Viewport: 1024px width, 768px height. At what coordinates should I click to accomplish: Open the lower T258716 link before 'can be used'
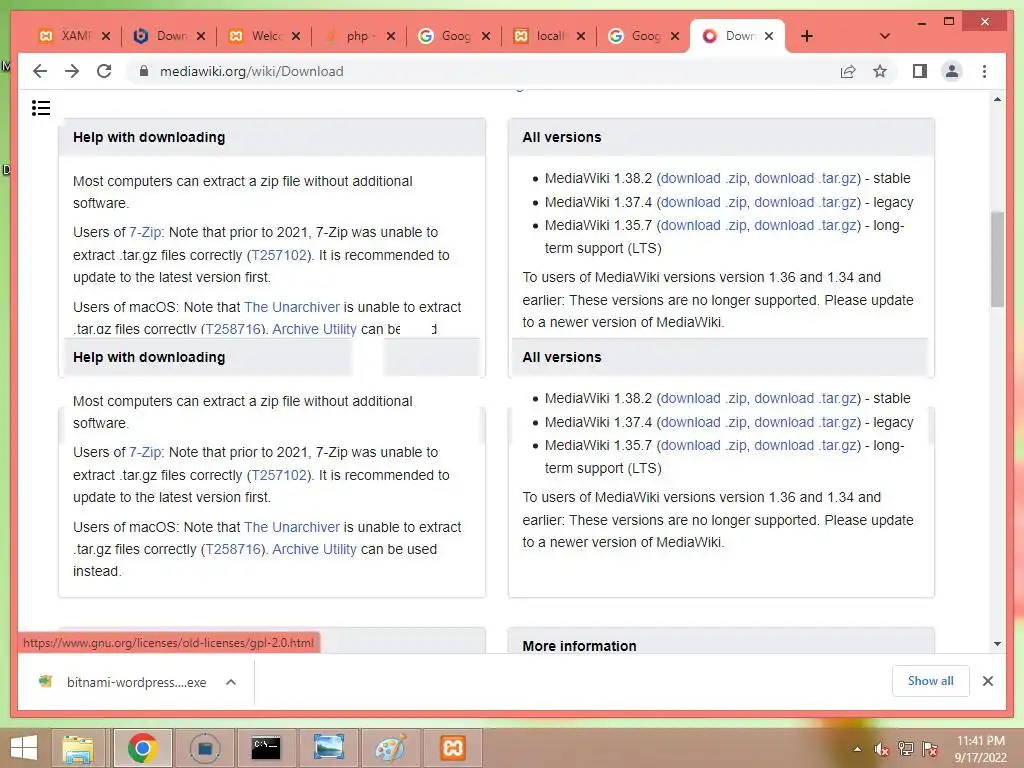click(233, 549)
